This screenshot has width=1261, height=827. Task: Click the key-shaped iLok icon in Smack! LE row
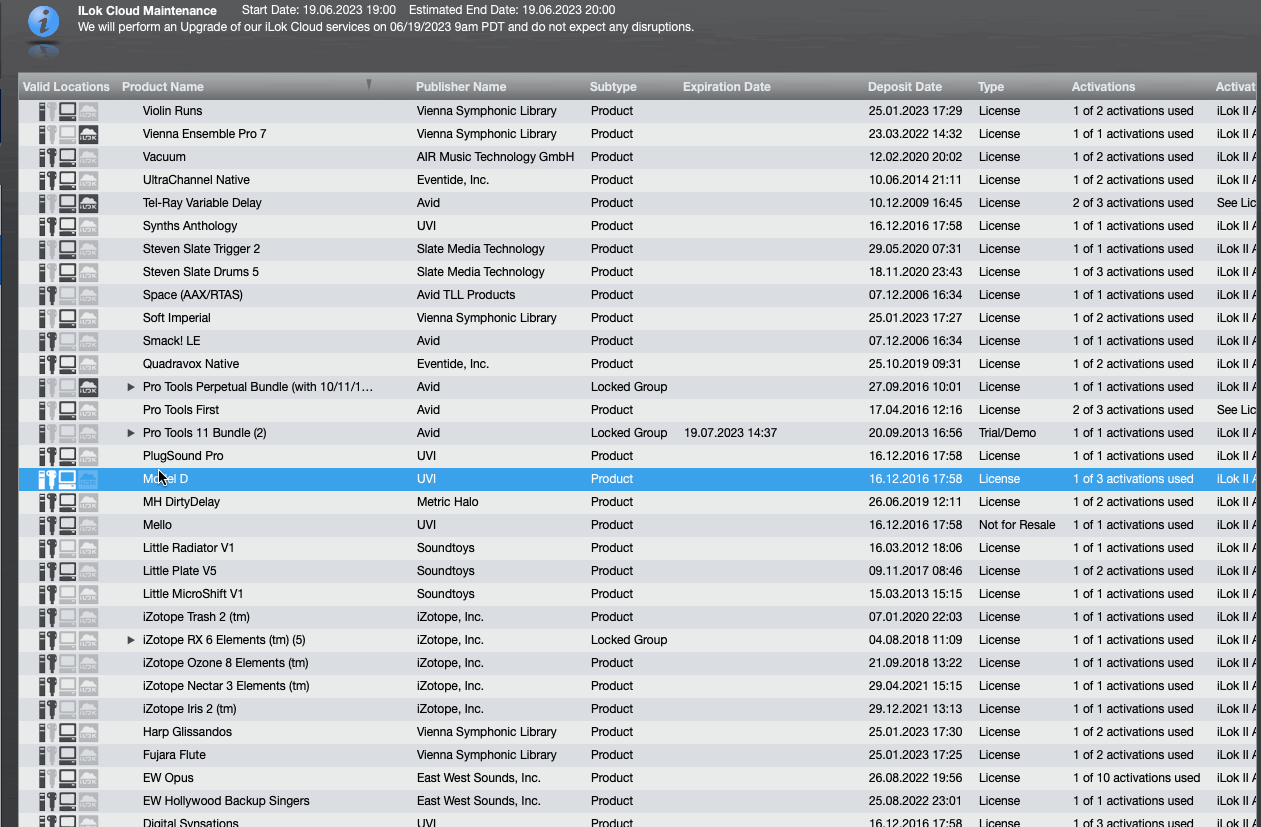(x=51, y=341)
